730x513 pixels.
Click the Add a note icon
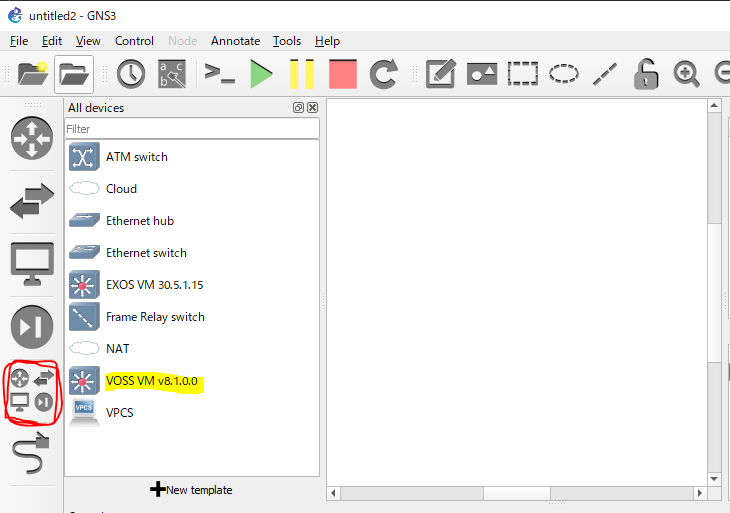click(440, 74)
